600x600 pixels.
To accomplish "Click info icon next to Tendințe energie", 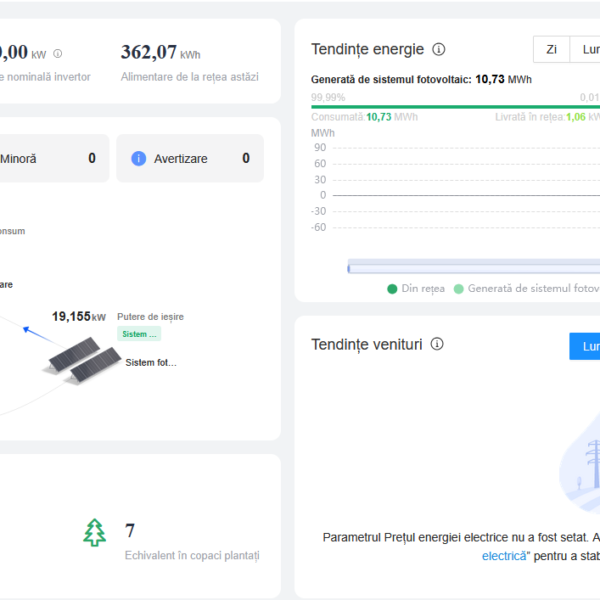I will [439, 49].
